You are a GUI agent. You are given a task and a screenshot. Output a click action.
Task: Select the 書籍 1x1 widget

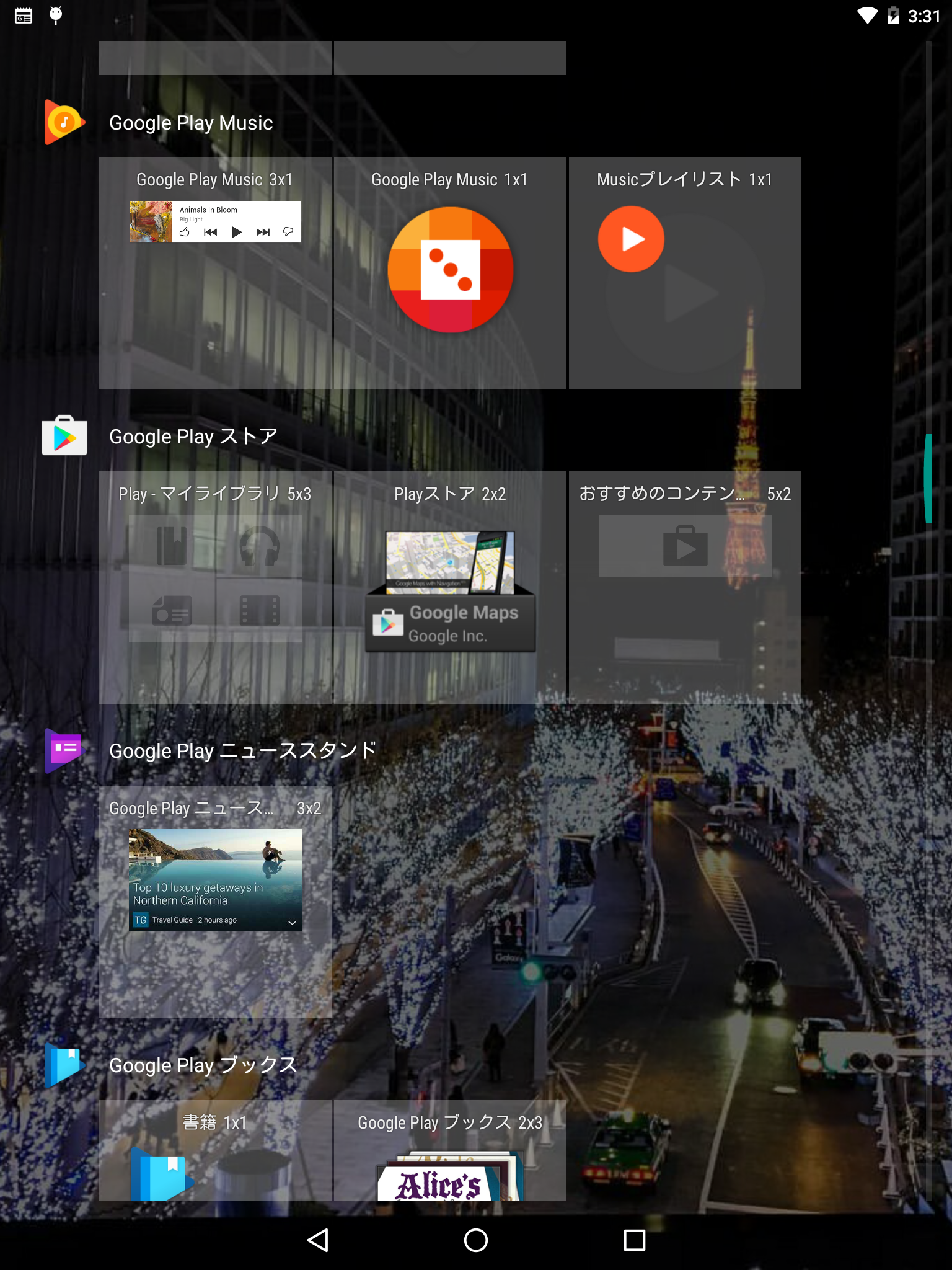[x=215, y=1150]
